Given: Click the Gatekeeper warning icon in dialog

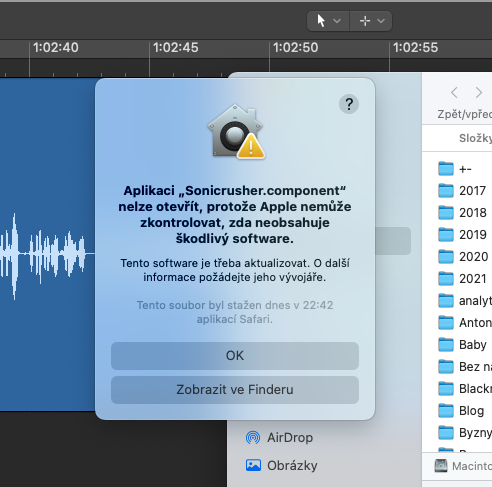Looking at the screenshot, I should point(236,131).
